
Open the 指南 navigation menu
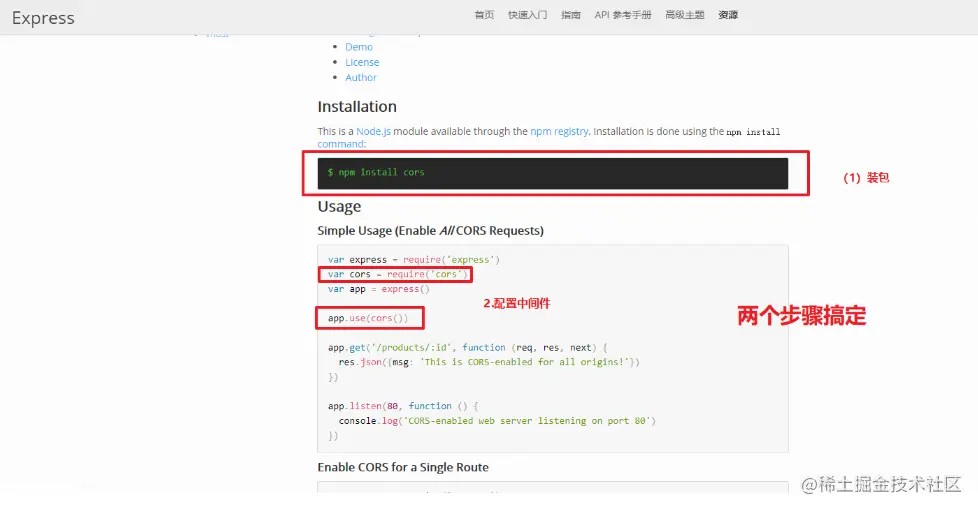pyautogui.click(x=571, y=15)
